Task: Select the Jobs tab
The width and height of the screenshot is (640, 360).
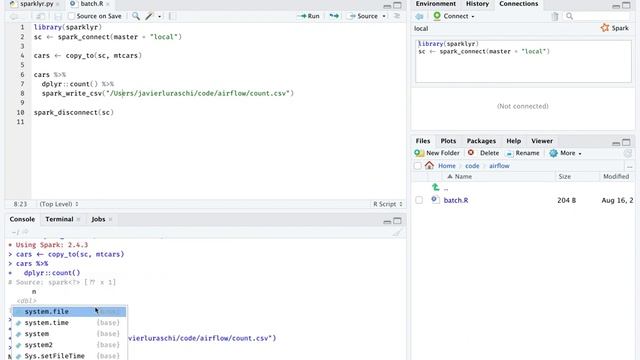Action: [x=98, y=219]
